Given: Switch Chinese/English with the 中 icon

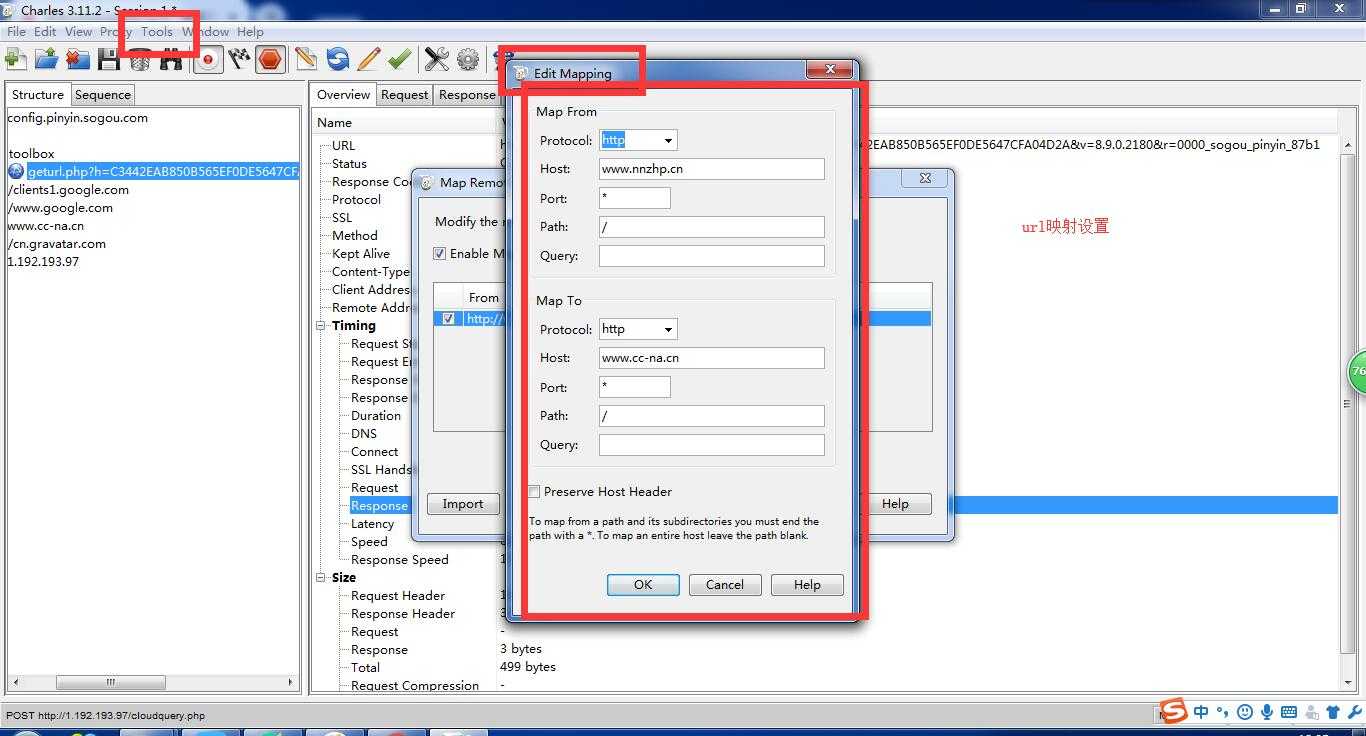Looking at the screenshot, I should (x=1201, y=713).
